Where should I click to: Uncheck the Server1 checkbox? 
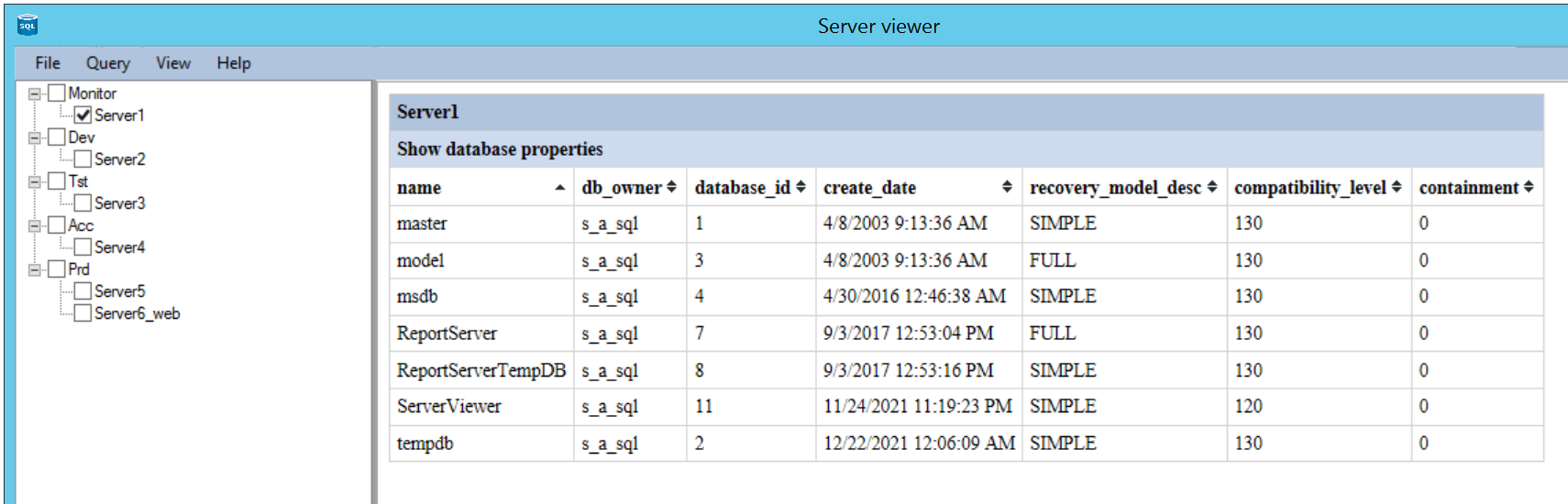83,115
